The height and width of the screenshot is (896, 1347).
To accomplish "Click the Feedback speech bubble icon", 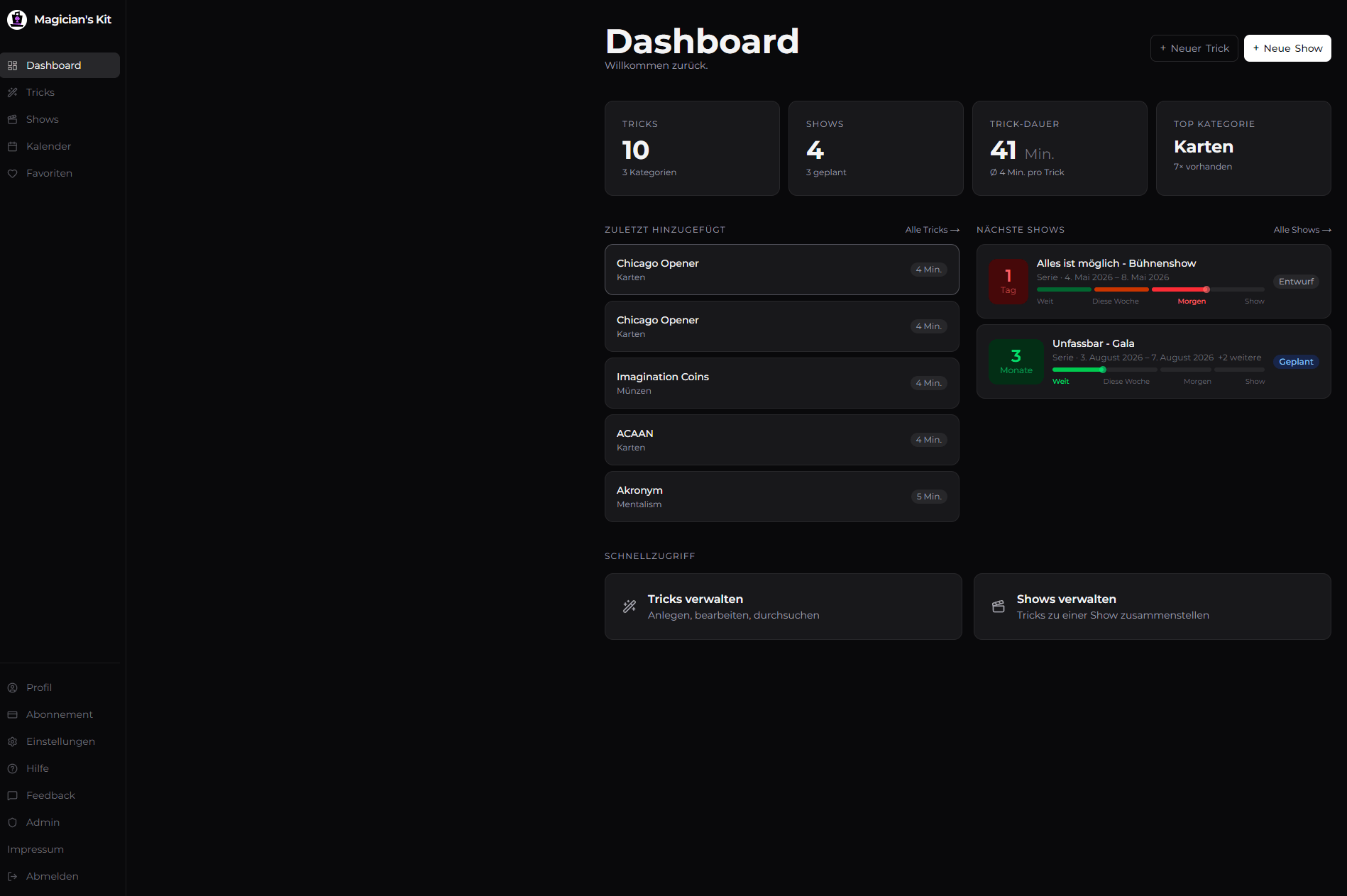I will click(12, 795).
